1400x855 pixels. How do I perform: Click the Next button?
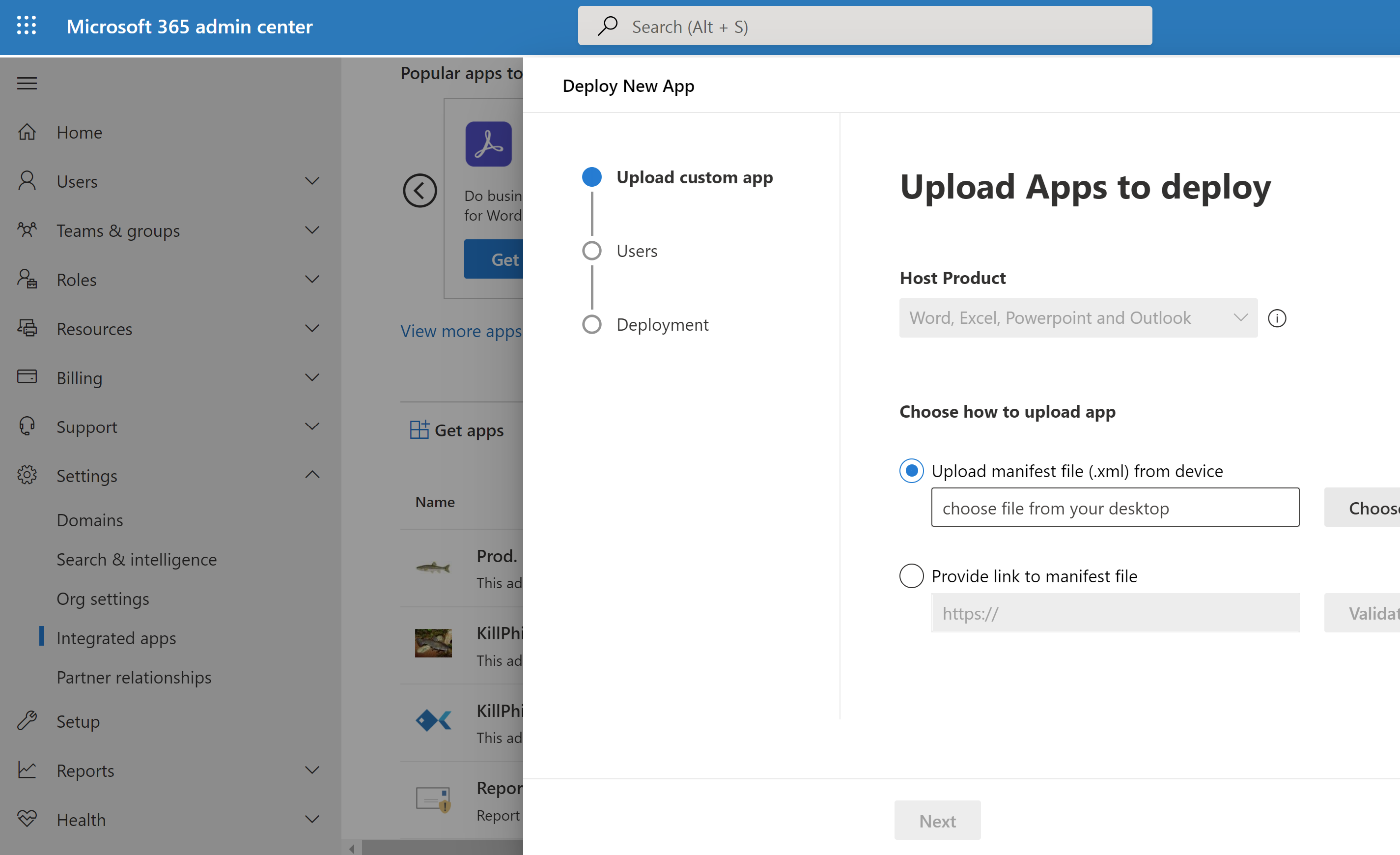click(x=937, y=820)
